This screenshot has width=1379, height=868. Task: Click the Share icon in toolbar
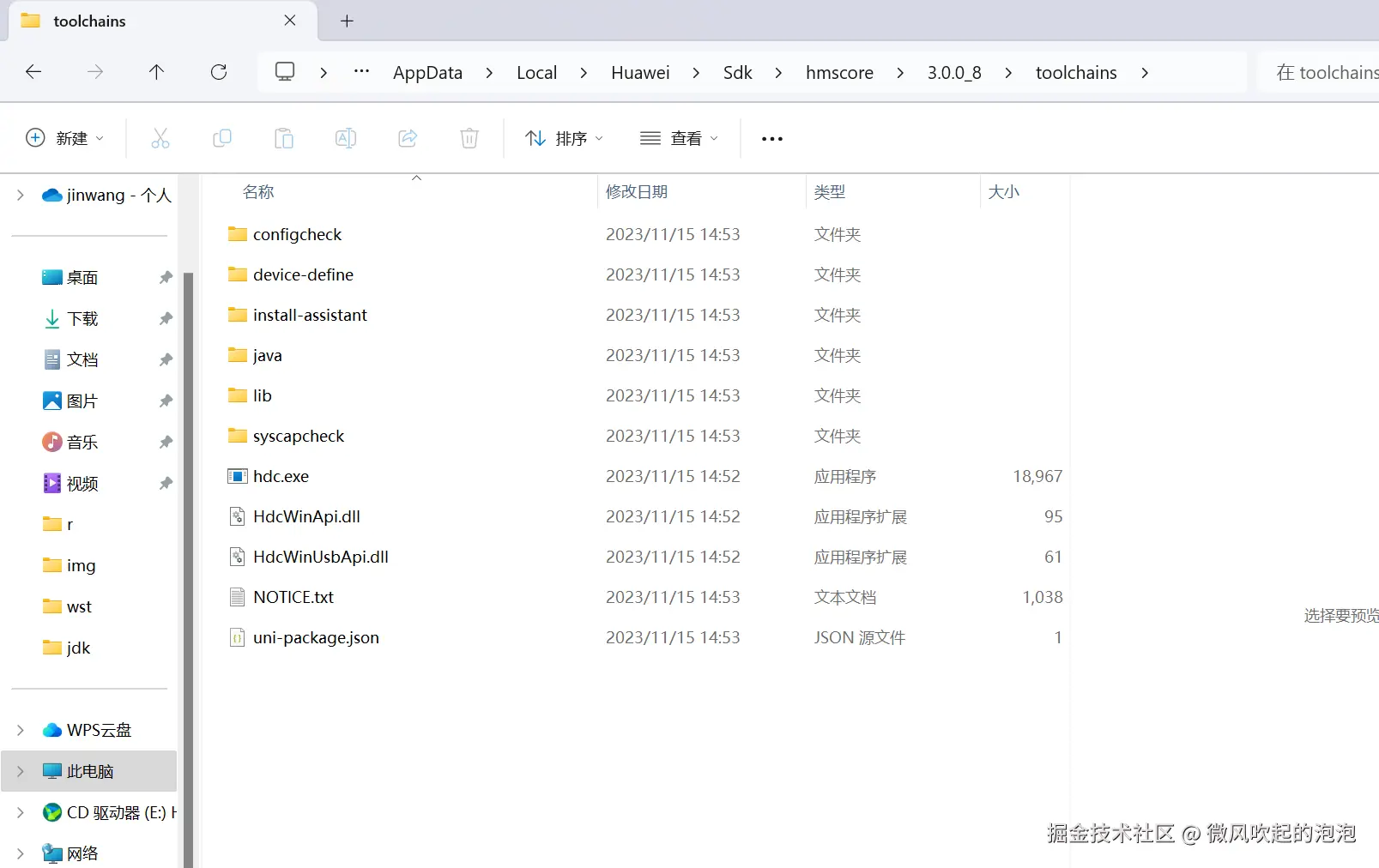408,138
